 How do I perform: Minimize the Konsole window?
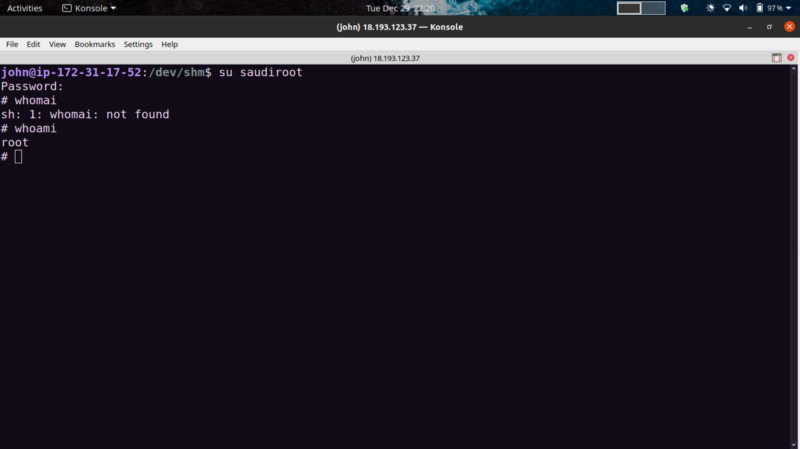coord(749,27)
